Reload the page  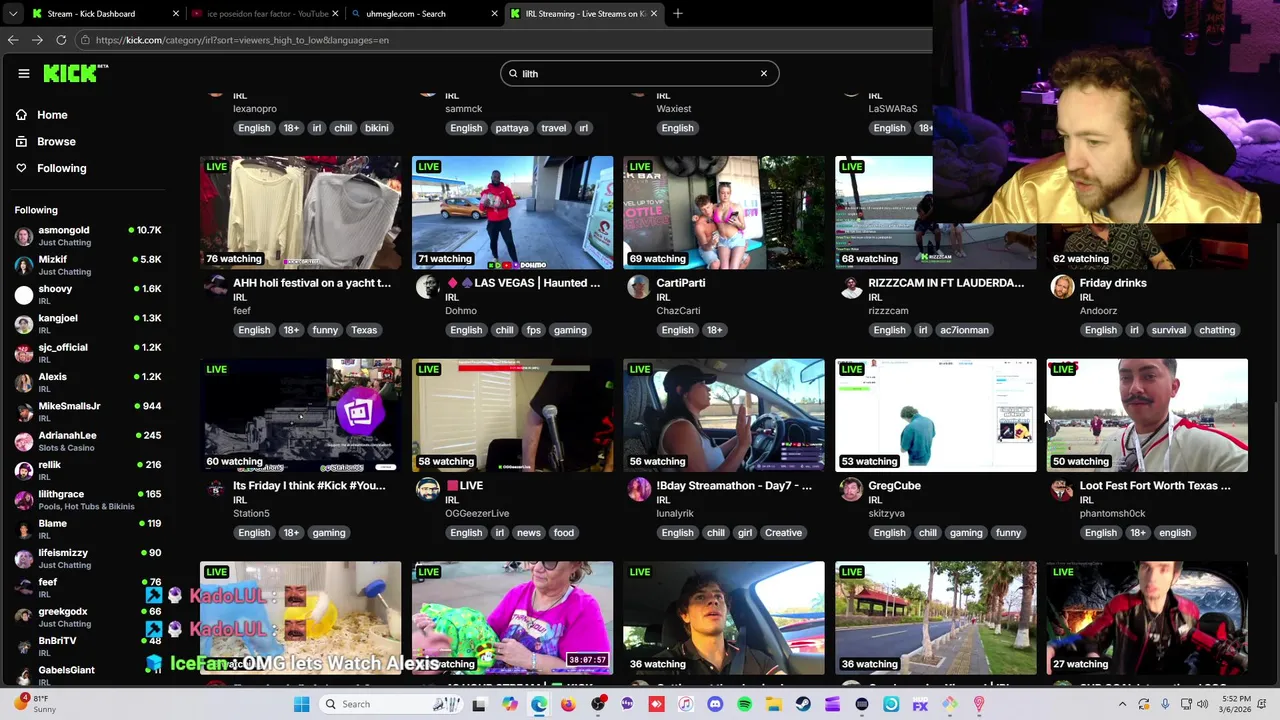pos(61,40)
